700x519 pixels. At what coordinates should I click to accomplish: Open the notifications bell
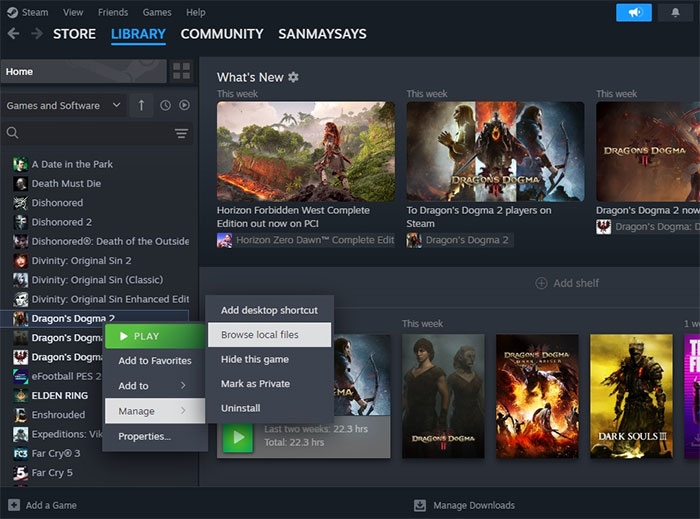coord(675,13)
